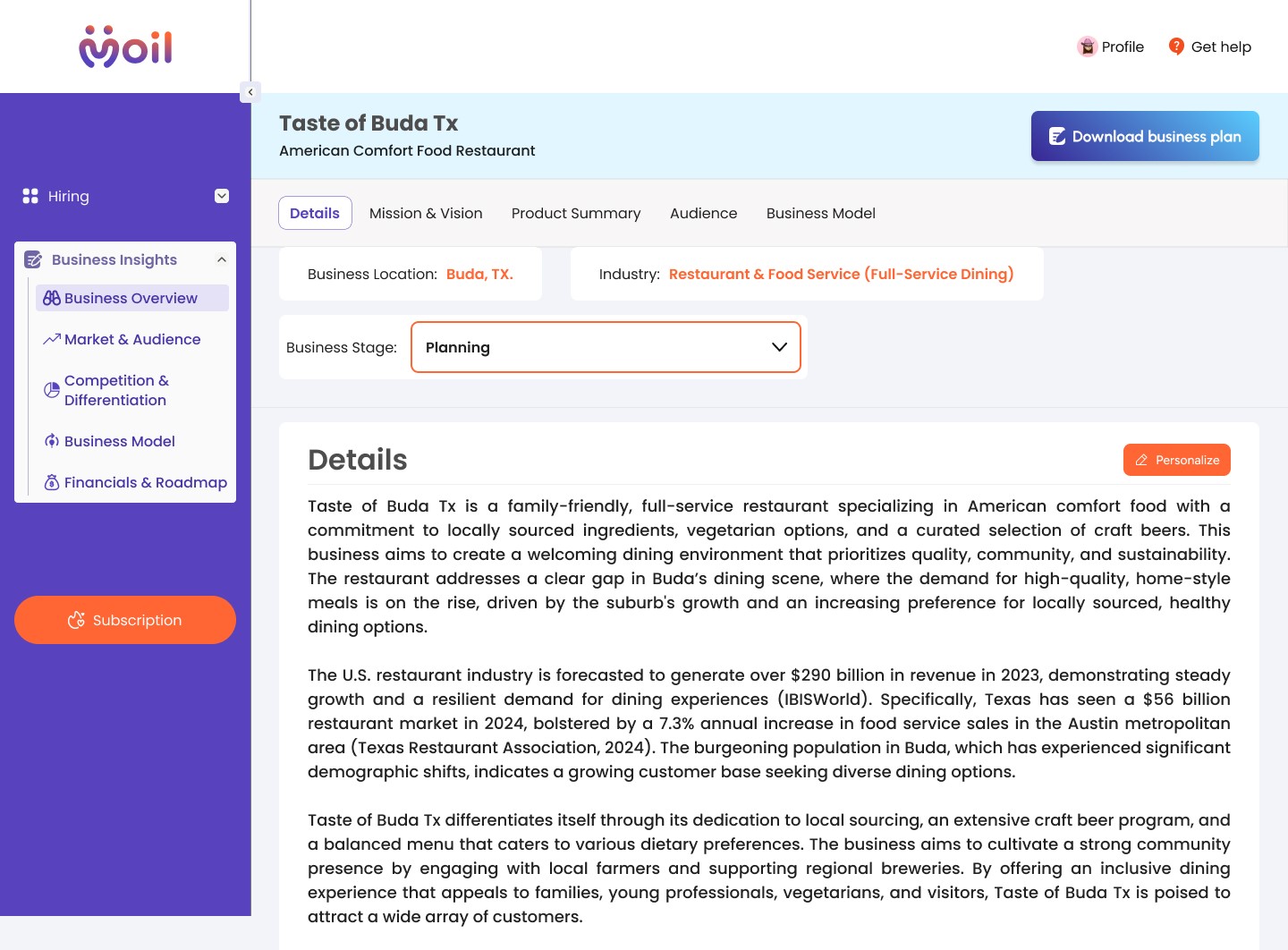Switch to the Mission & Vision tab
Viewport: 1288px width, 950px height.
pos(426,213)
